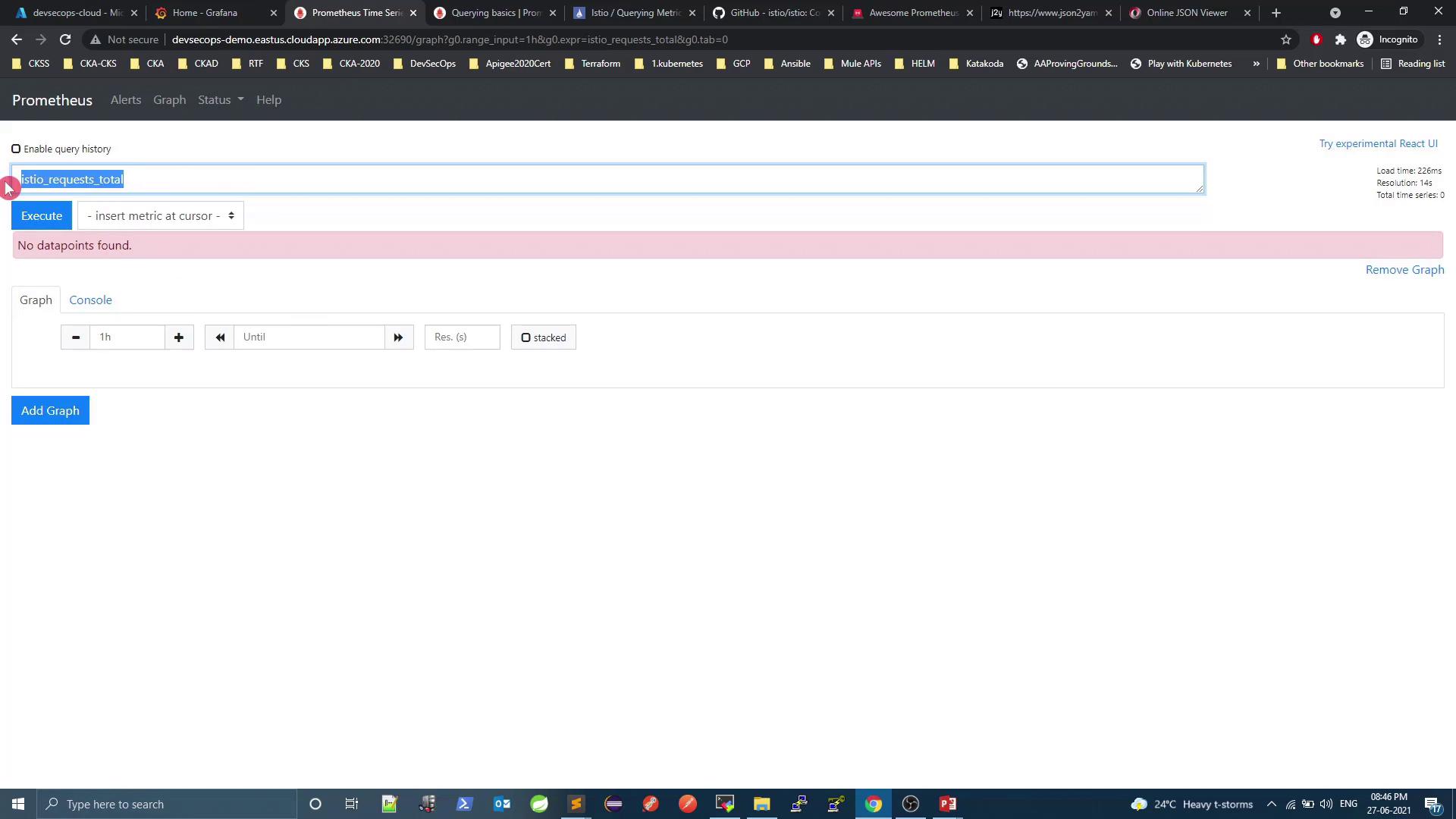Increase the graph time range with plus
The image size is (1456, 819).
point(179,337)
